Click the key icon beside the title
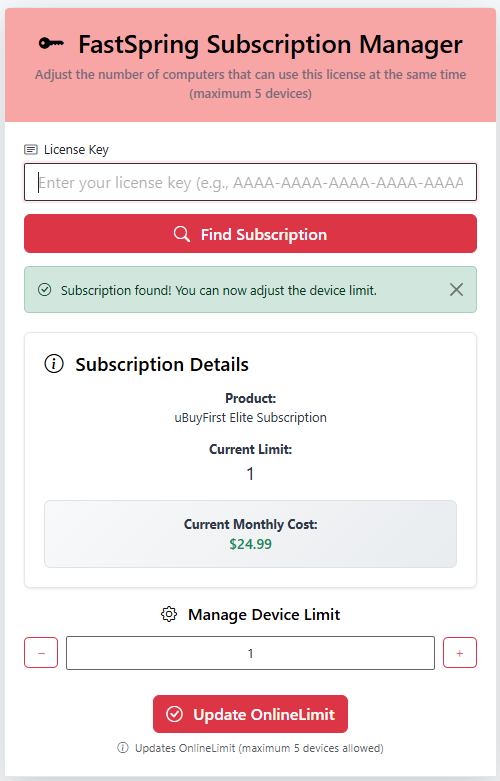 tap(51, 44)
